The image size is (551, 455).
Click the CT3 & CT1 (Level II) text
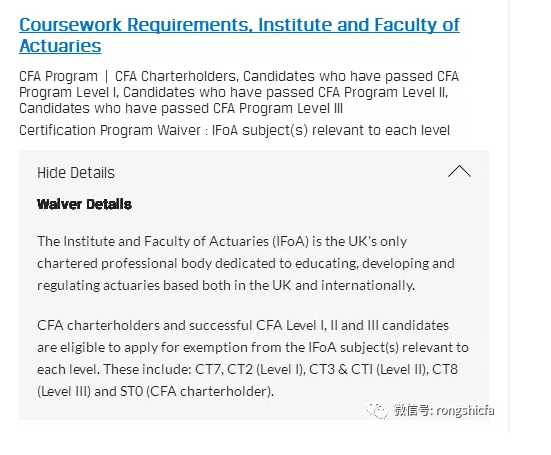(369, 369)
